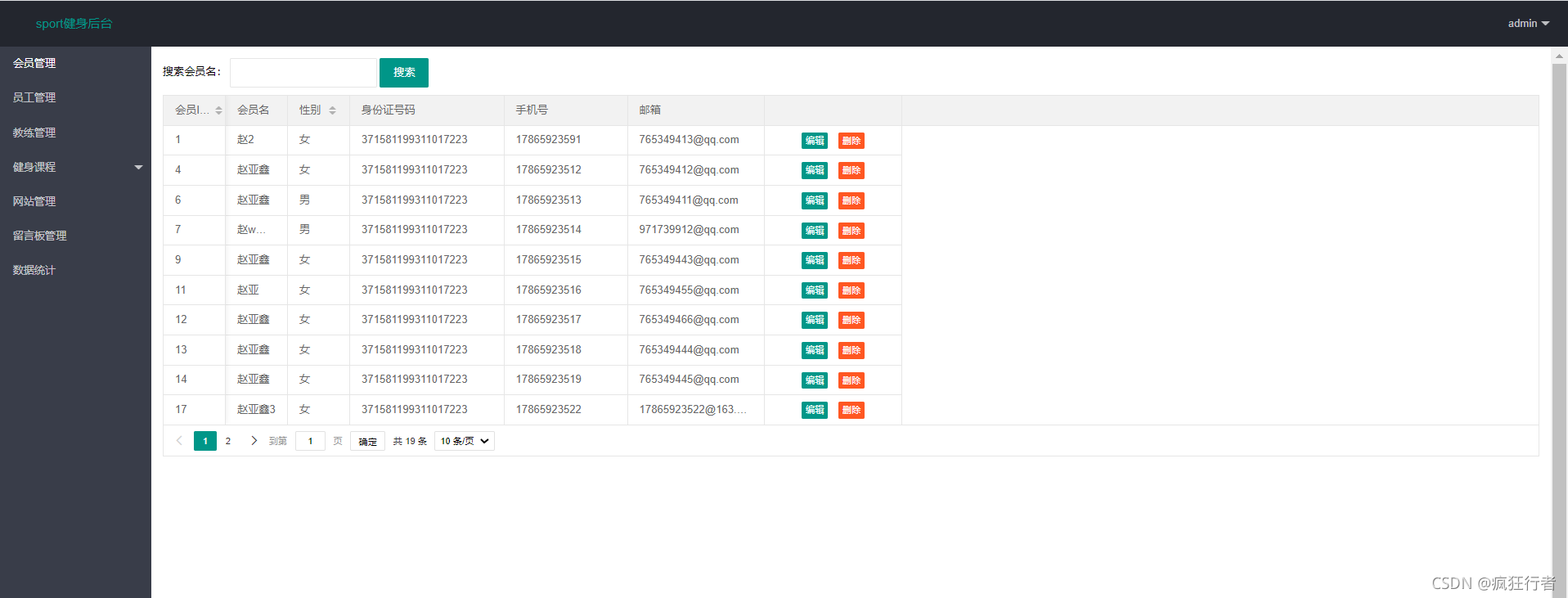The width and height of the screenshot is (1568, 598).
Task: Click the sport健身后台 logo link
Action: tap(74, 24)
